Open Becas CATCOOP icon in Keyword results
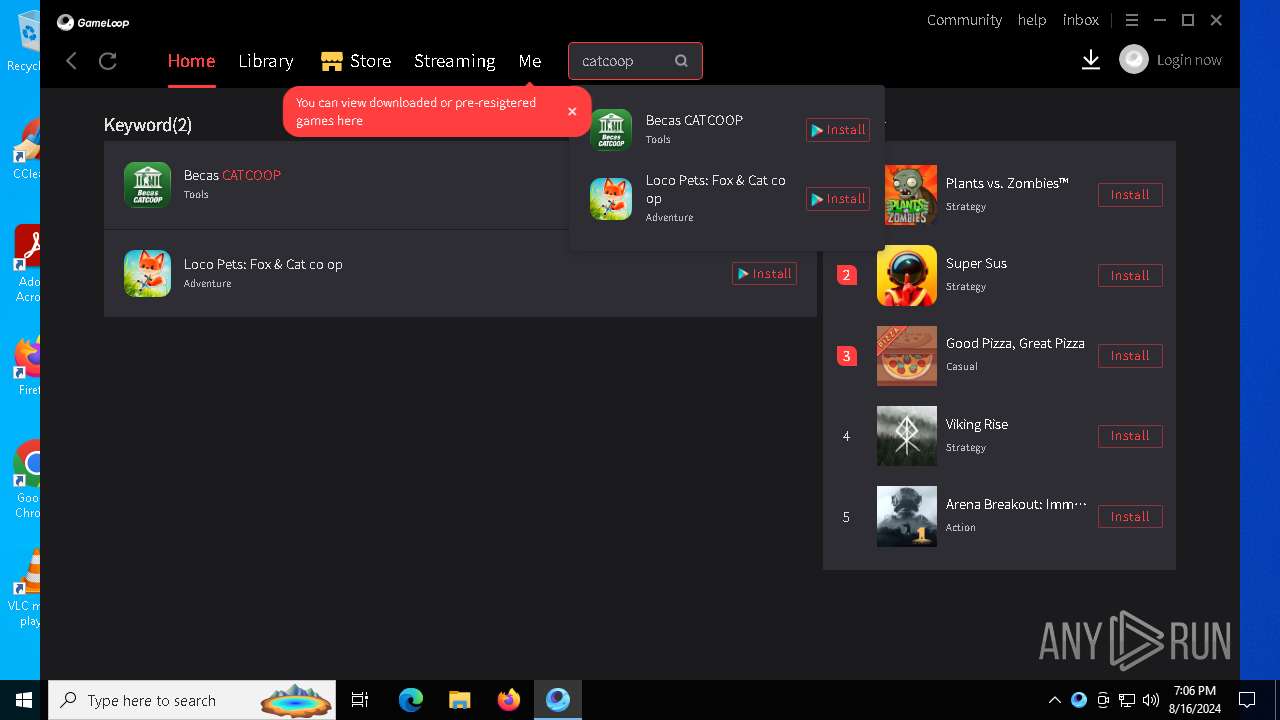Viewport: 1280px width, 720px height. pyautogui.click(x=147, y=185)
